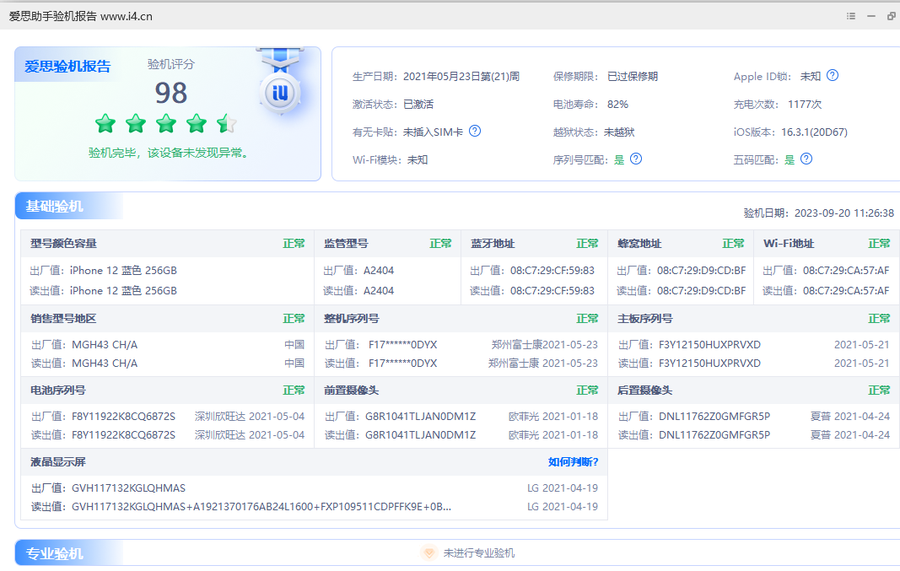
Task: Click 郑州富士康2021-05-23 on 出厂值 row
Action: point(544,345)
